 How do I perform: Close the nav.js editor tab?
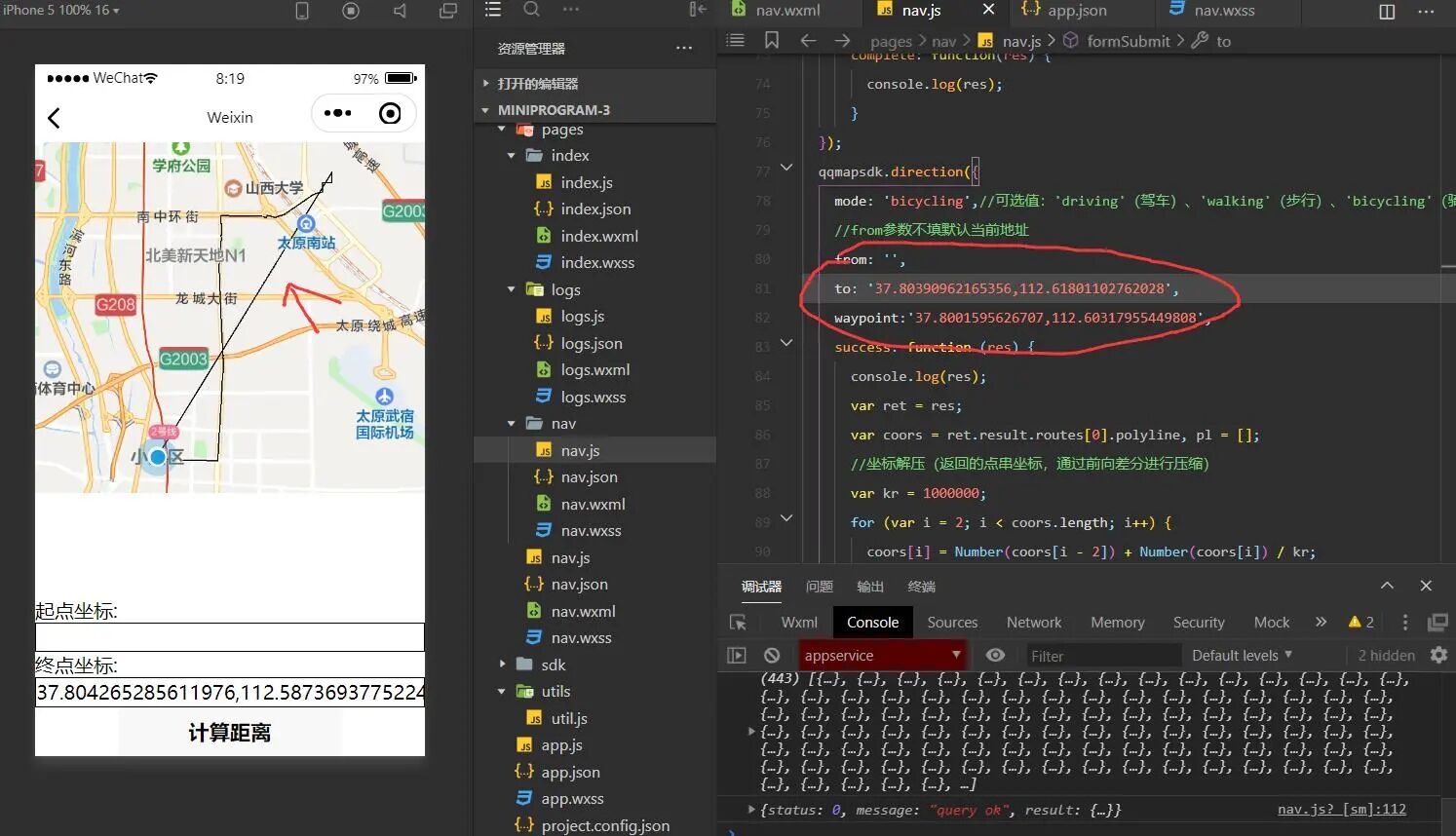point(988,10)
